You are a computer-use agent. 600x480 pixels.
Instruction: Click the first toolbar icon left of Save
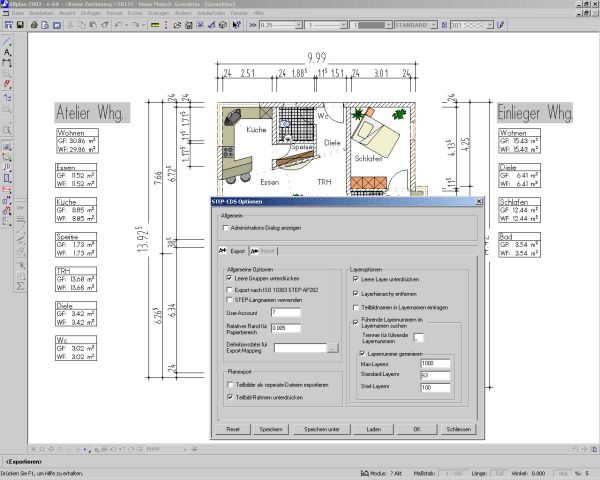click(8, 25)
